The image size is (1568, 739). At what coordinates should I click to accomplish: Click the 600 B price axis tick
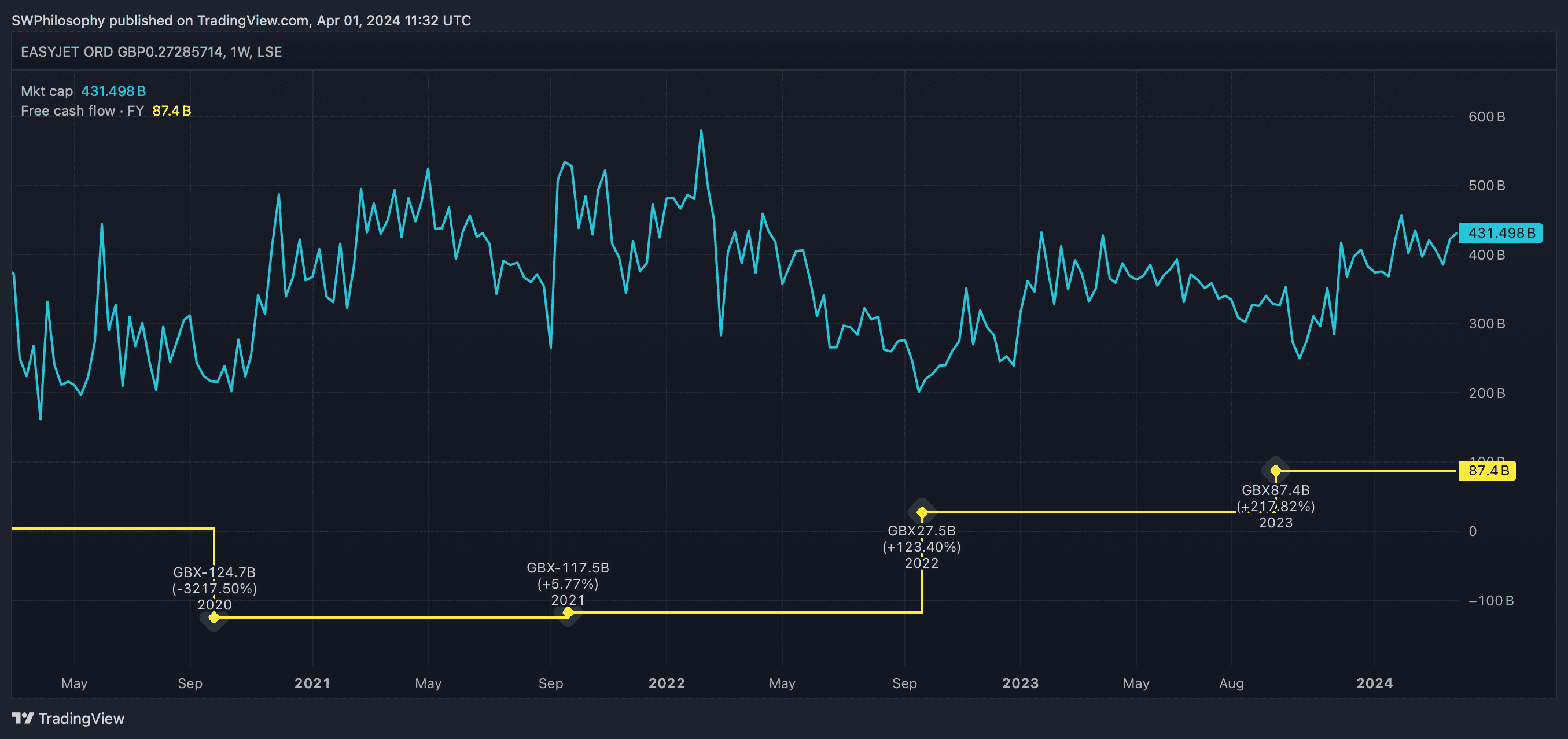(x=1486, y=117)
